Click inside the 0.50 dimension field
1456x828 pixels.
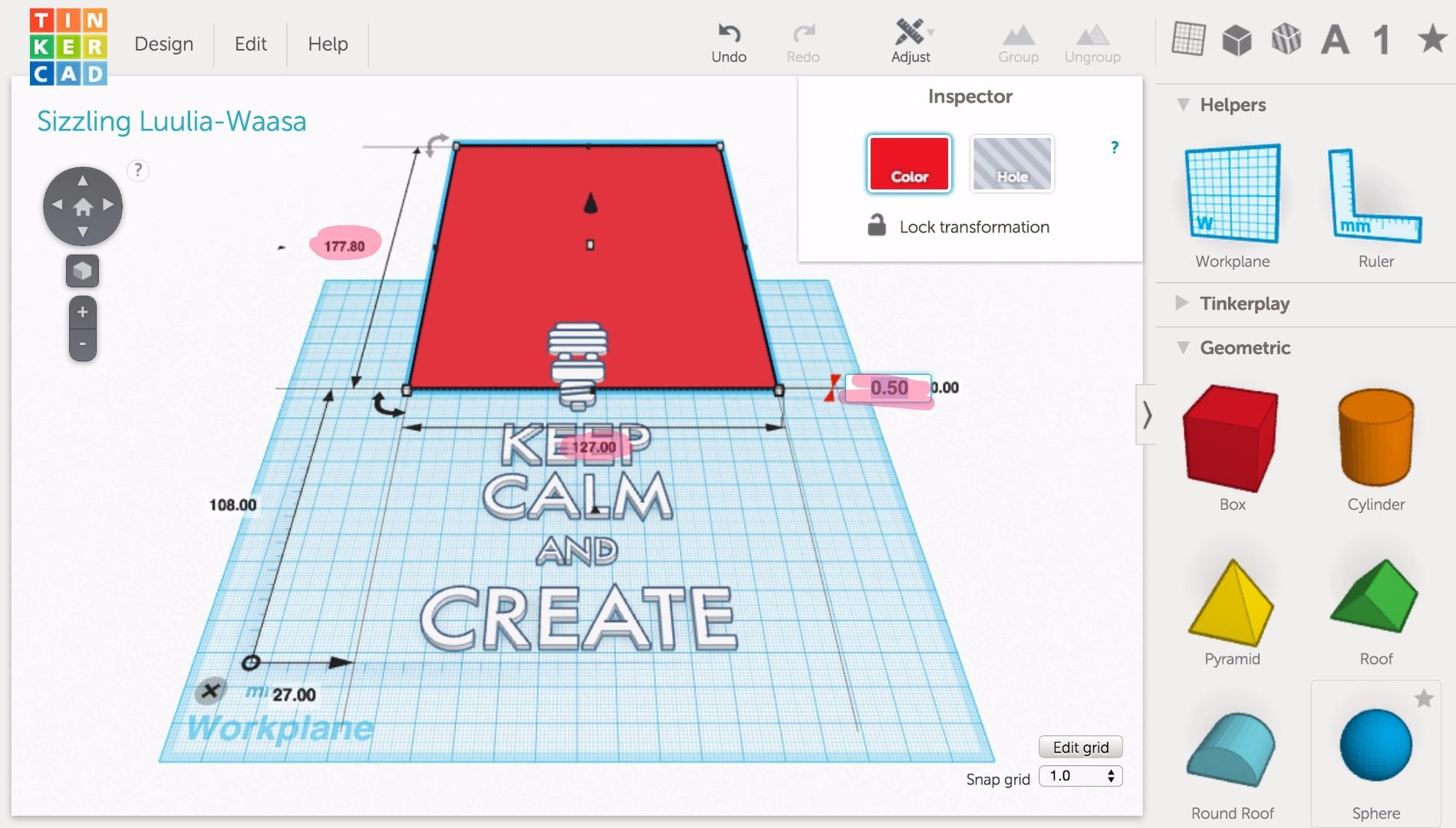888,388
